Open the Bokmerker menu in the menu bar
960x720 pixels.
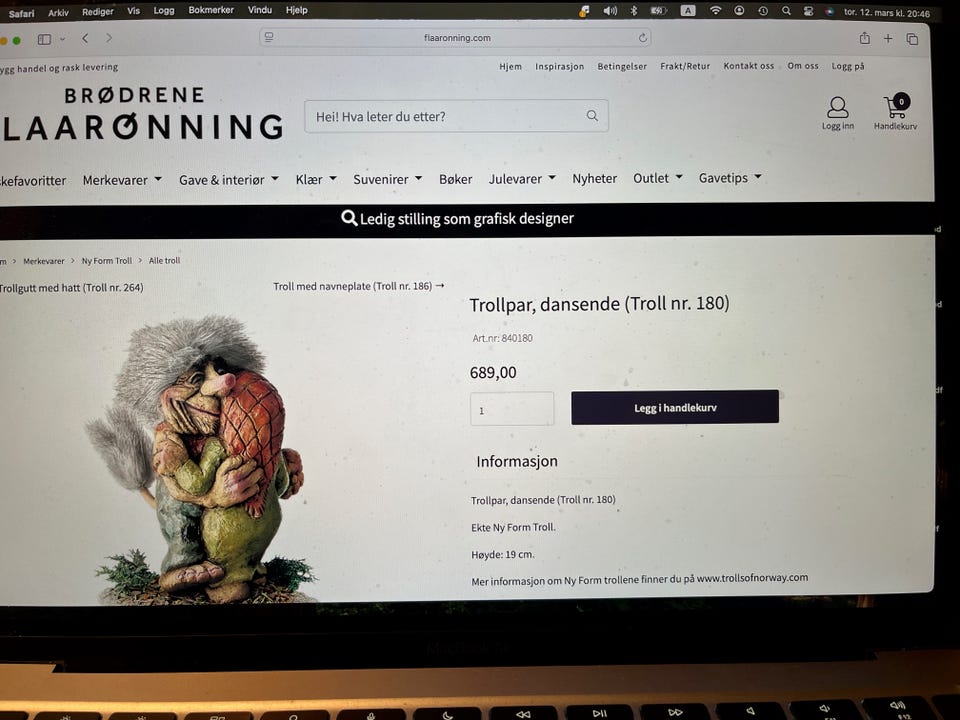pos(211,10)
